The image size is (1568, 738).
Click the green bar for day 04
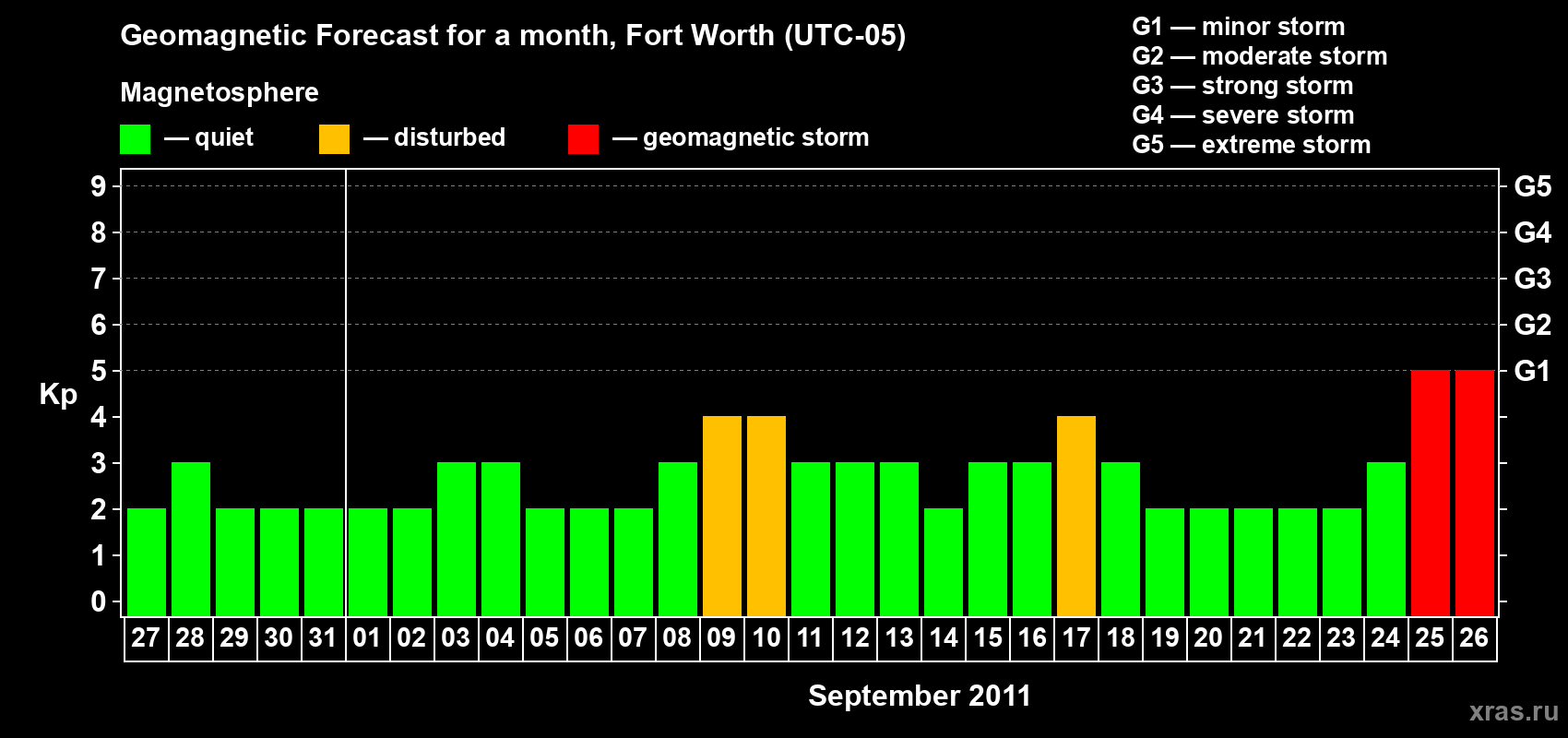[500, 539]
